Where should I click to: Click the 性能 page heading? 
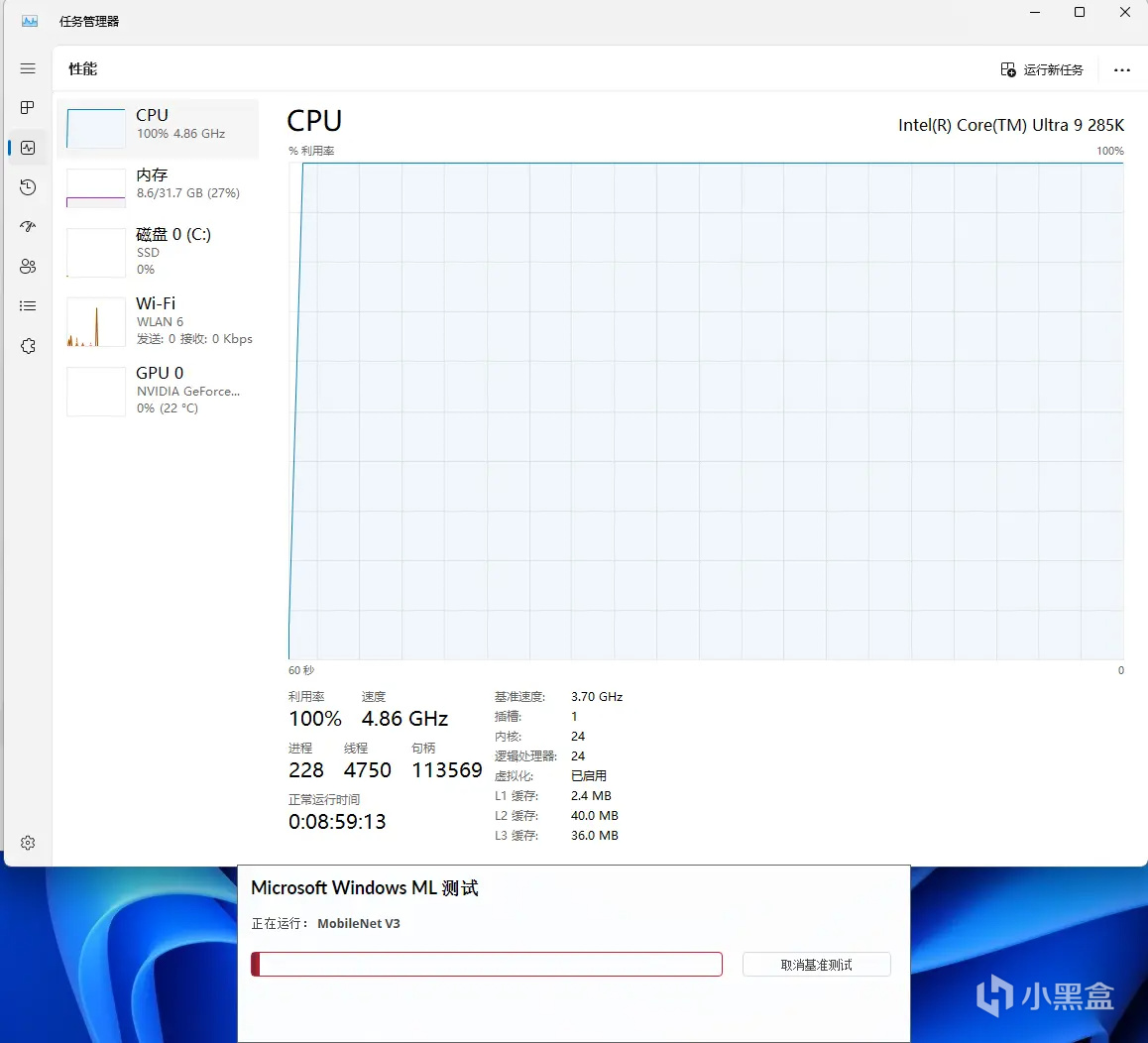(82, 68)
